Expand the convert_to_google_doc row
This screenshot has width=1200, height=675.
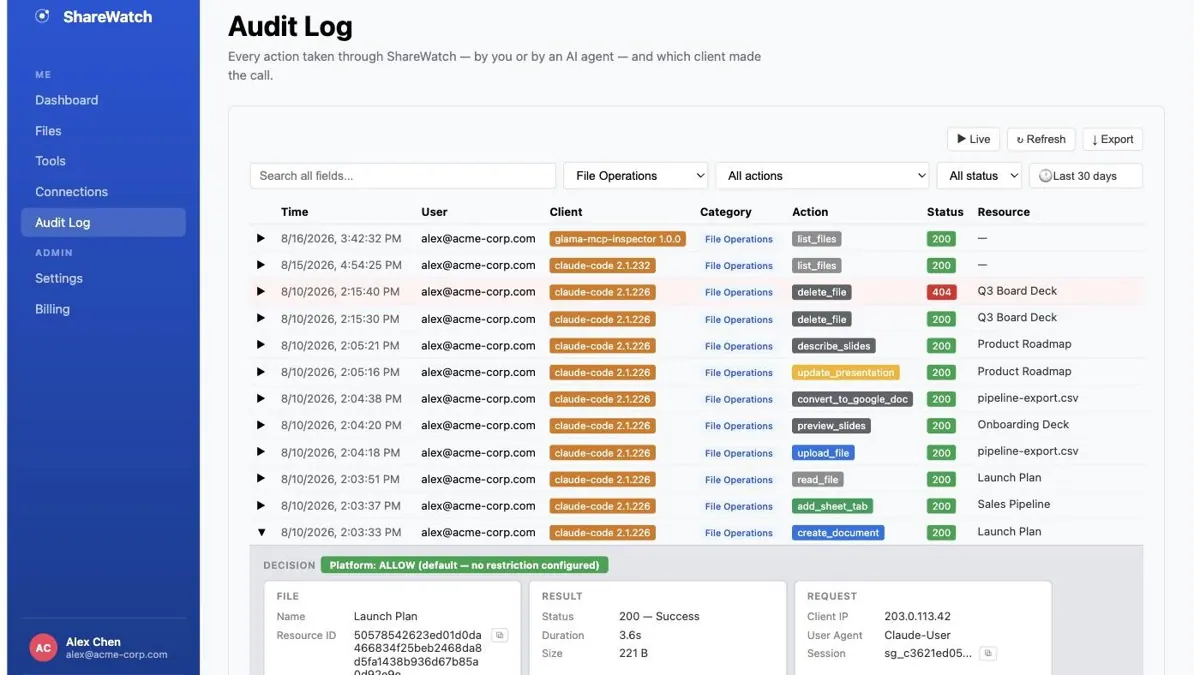[x=261, y=398]
